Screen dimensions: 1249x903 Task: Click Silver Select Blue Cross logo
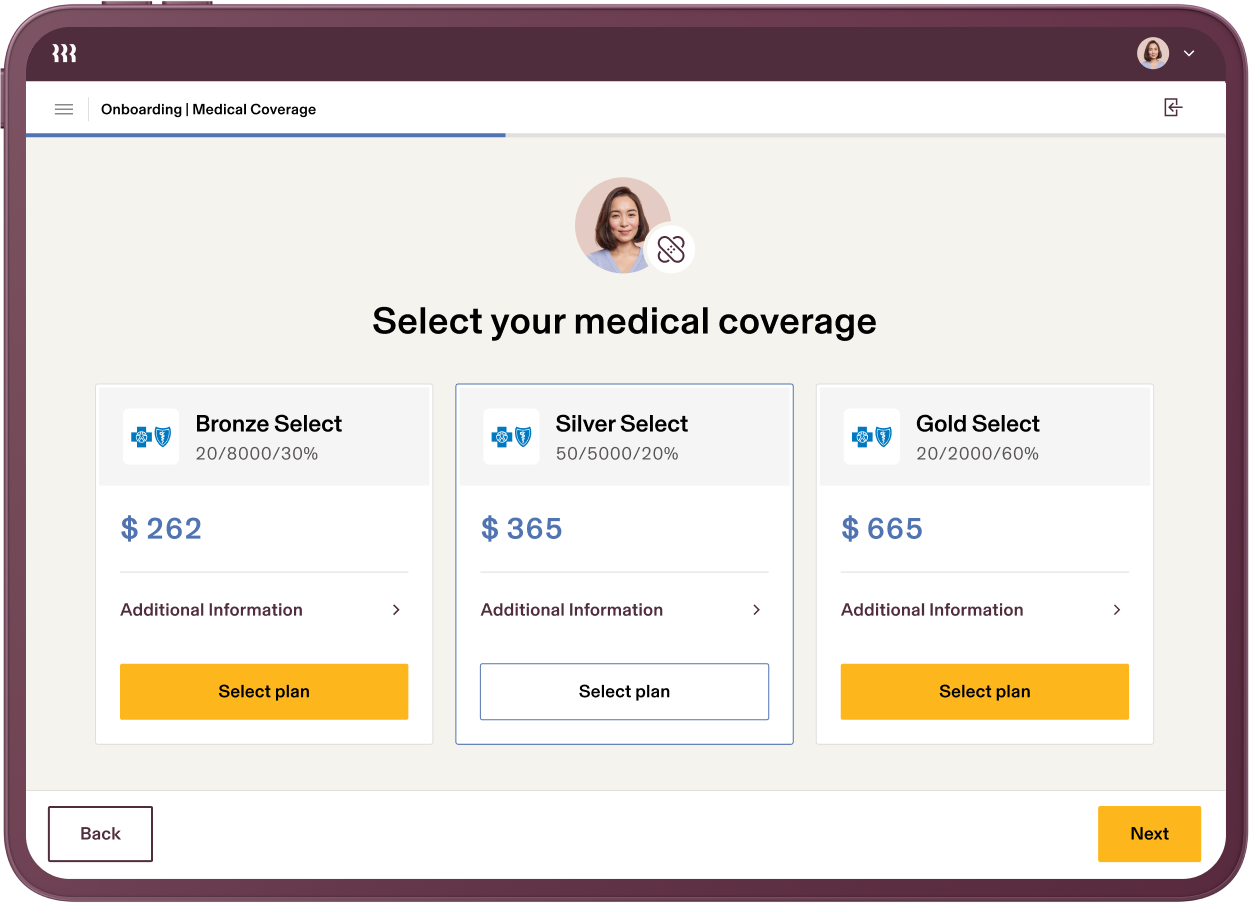click(x=511, y=436)
